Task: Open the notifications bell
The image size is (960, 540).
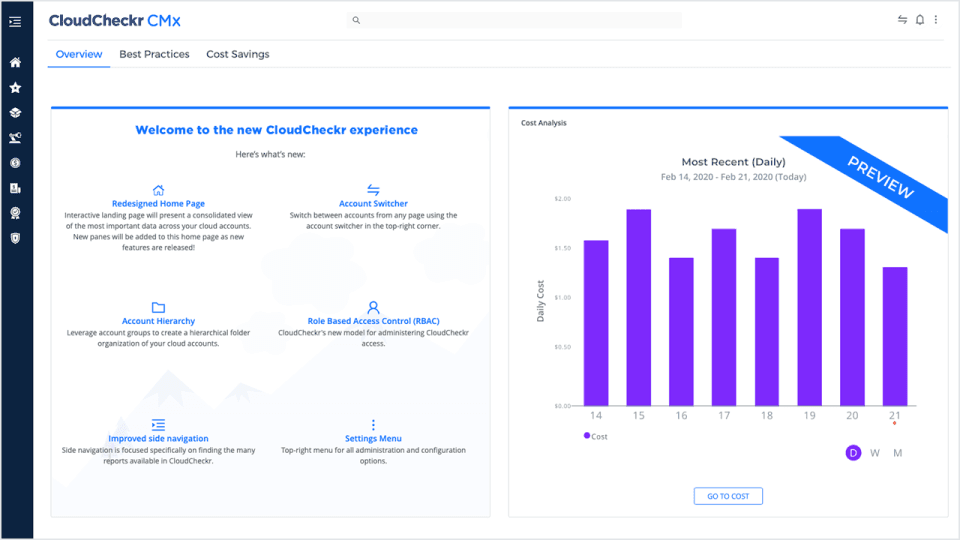Action: [x=920, y=20]
